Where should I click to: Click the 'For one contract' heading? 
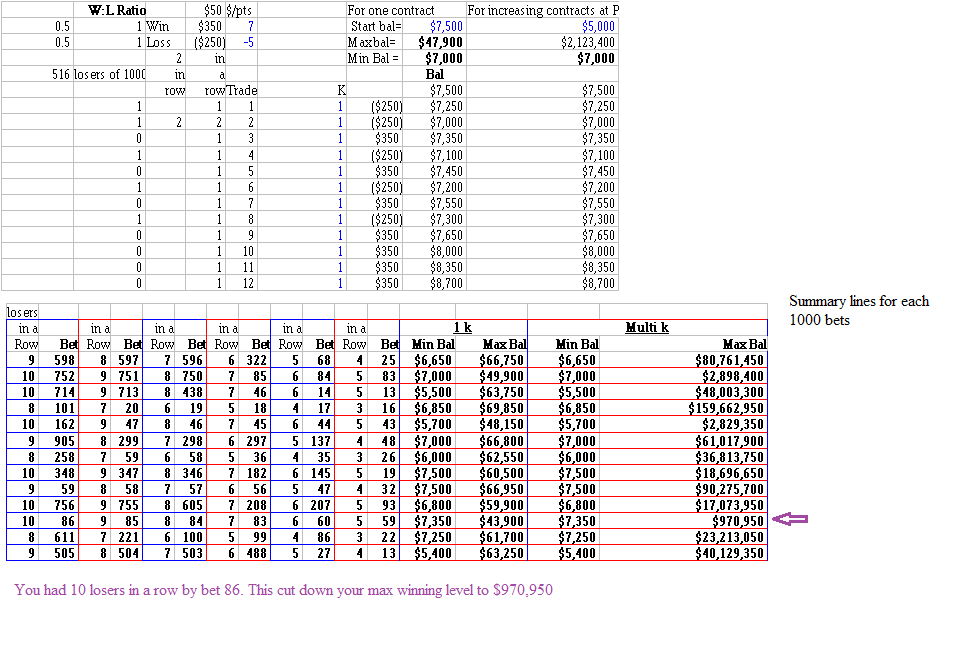[391, 10]
